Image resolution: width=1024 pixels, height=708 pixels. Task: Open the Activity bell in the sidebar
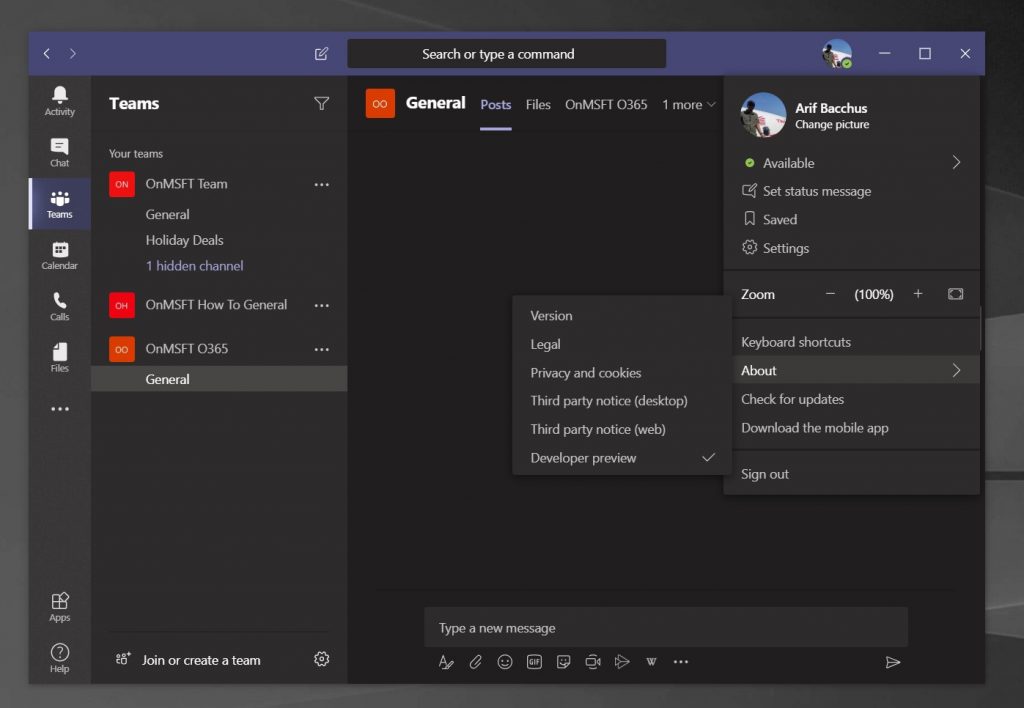59,101
